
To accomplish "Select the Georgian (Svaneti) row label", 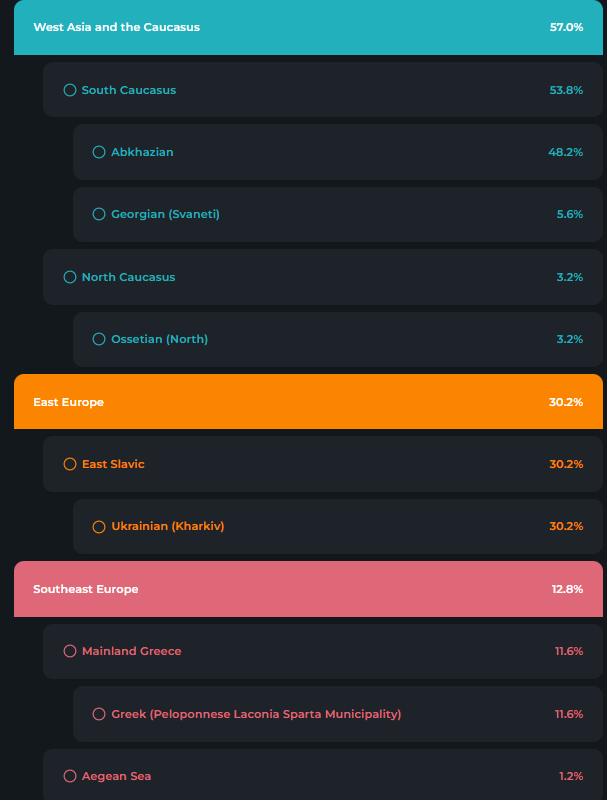I will (x=165, y=214).
